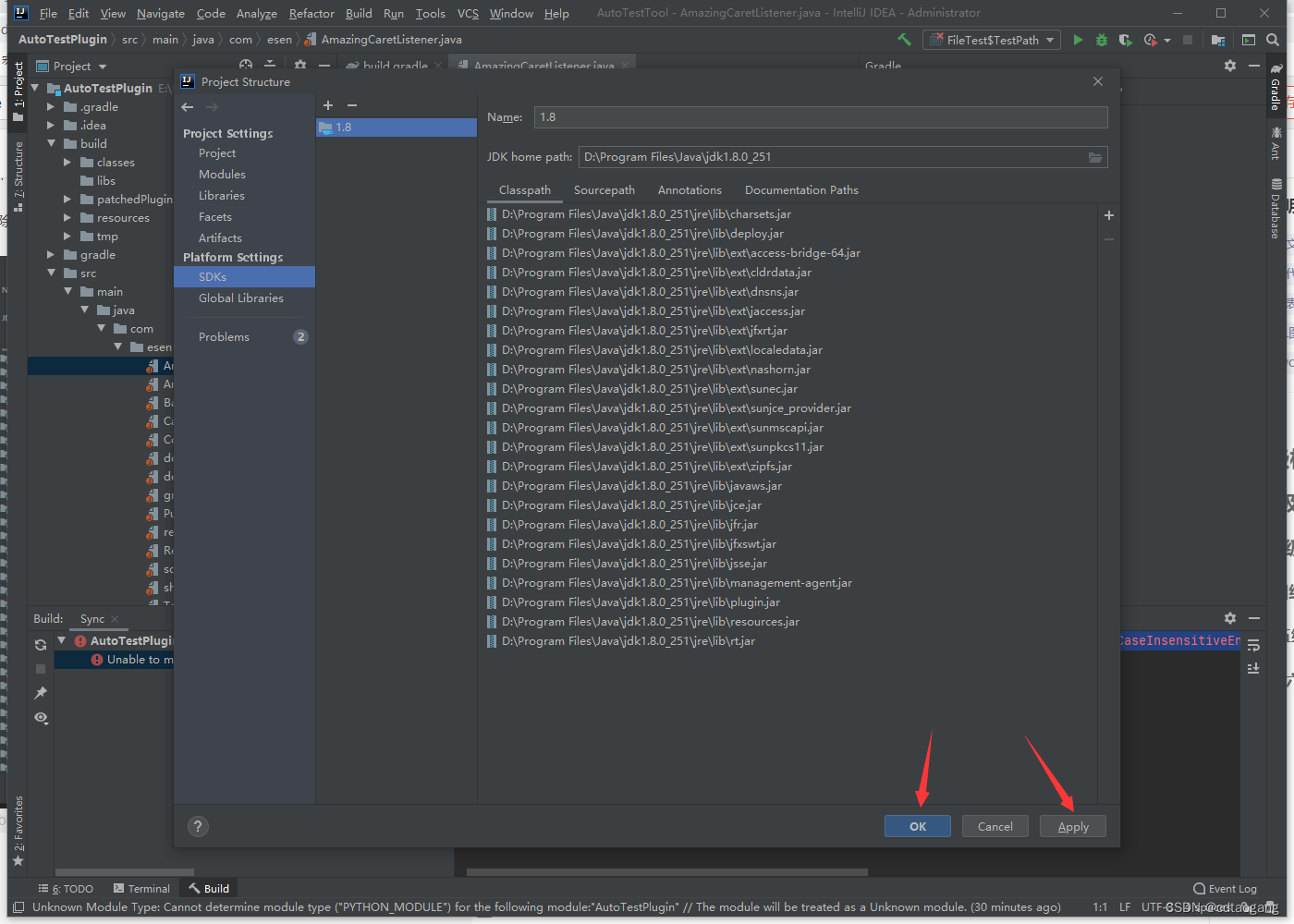Close the Sync build tab
This screenshot has width=1294, height=924.
tap(115, 619)
